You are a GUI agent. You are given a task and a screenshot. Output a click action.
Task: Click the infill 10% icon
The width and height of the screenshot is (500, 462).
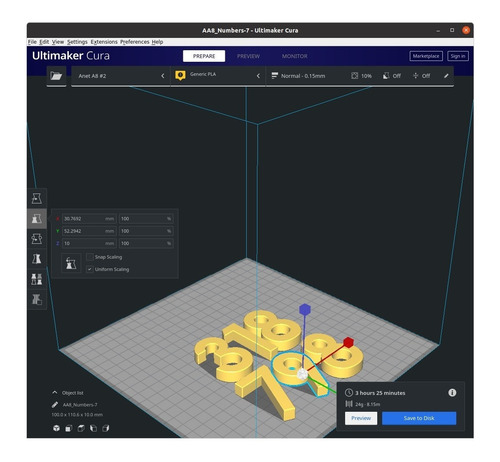pos(355,76)
